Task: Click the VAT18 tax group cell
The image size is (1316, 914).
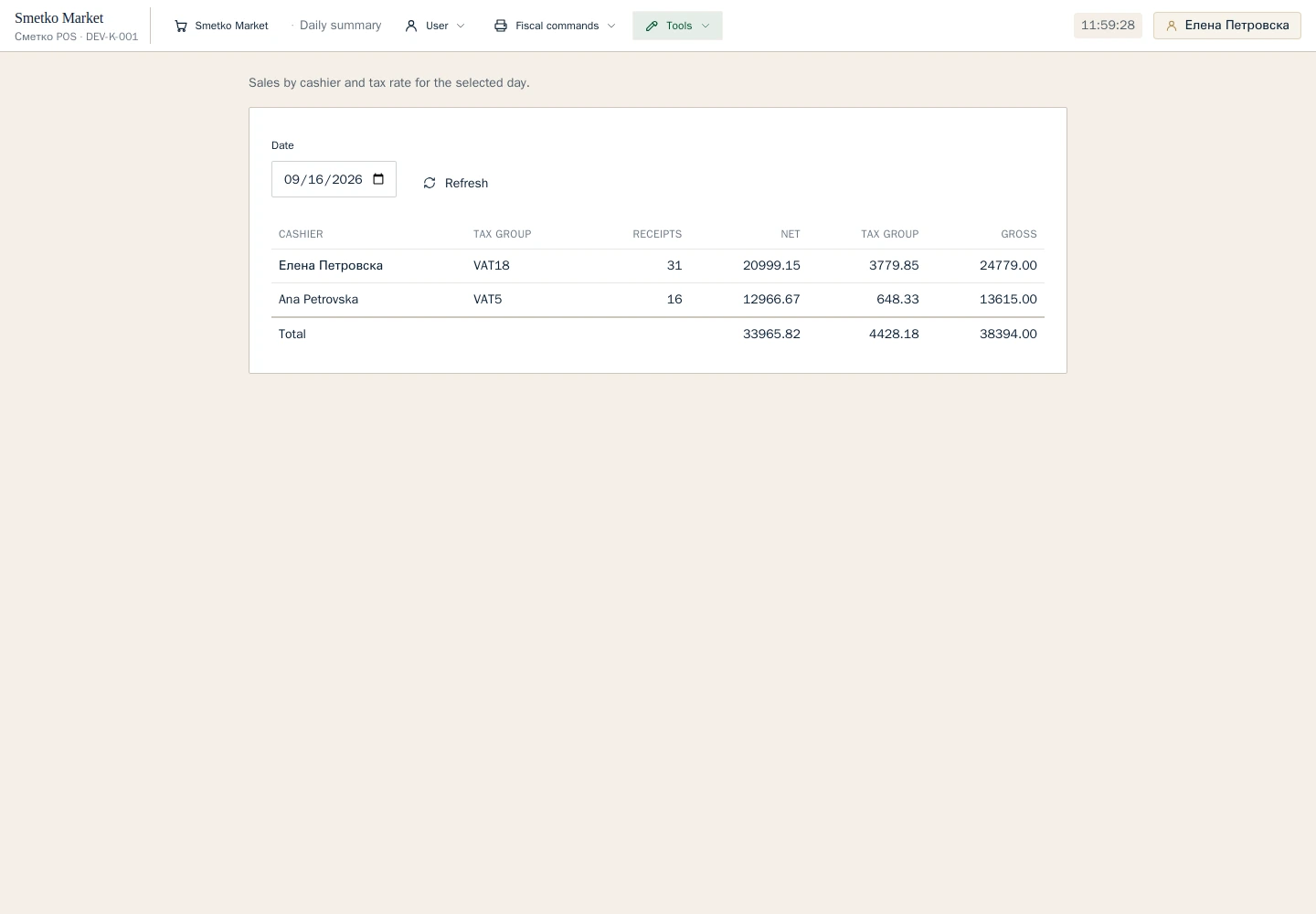Action: (492, 266)
